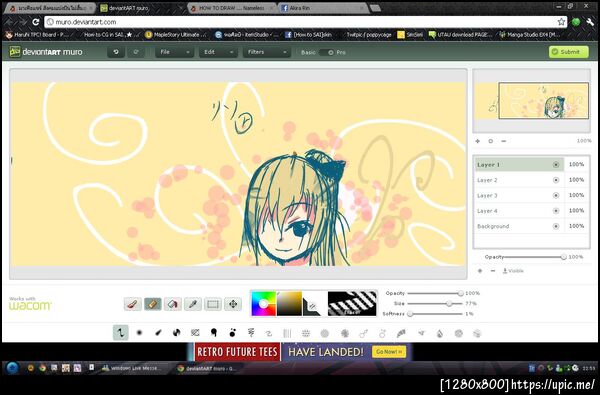This screenshot has width=600, height=395.
Task: Hide Layer 3
Action: point(556,195)
